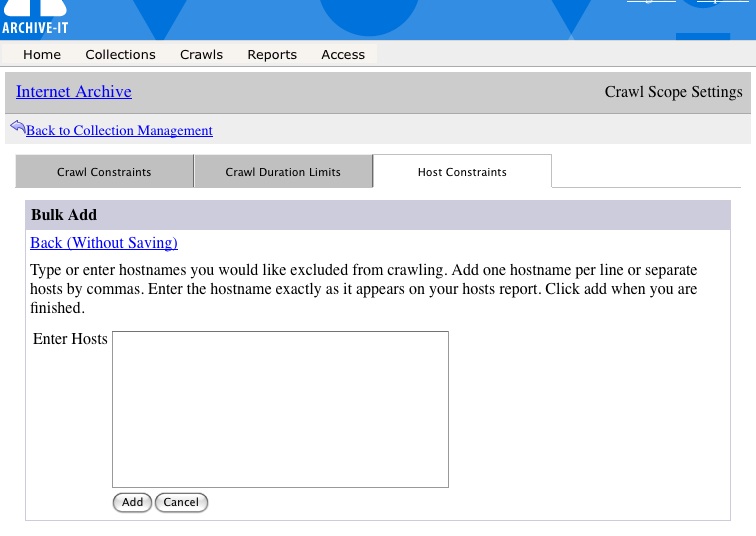The height and width of the screenshot is (536, 756).
Task: Go to the Collections menu
Action: tap(120, 55)
